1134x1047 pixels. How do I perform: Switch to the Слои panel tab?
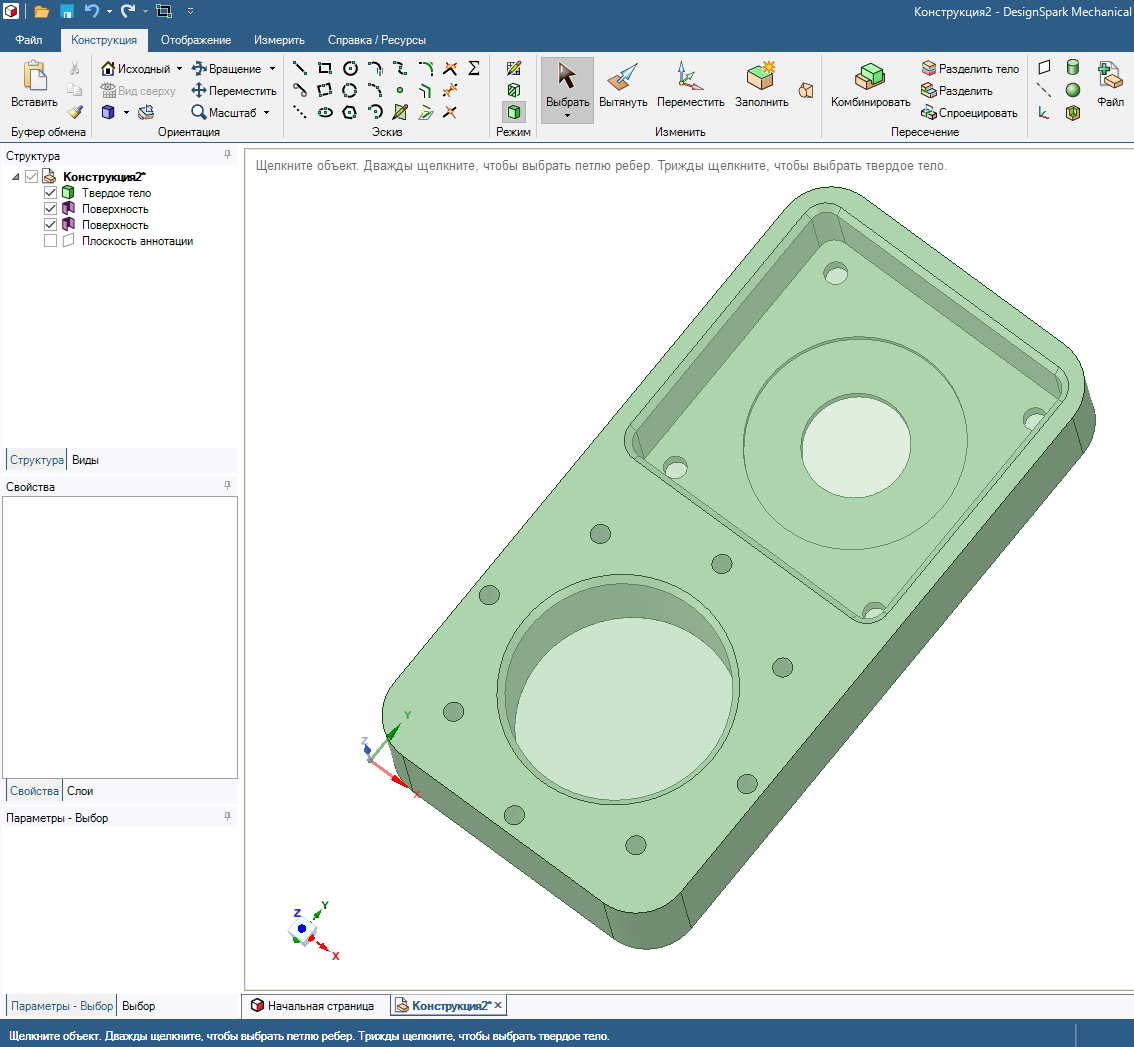tap(80, 791)
